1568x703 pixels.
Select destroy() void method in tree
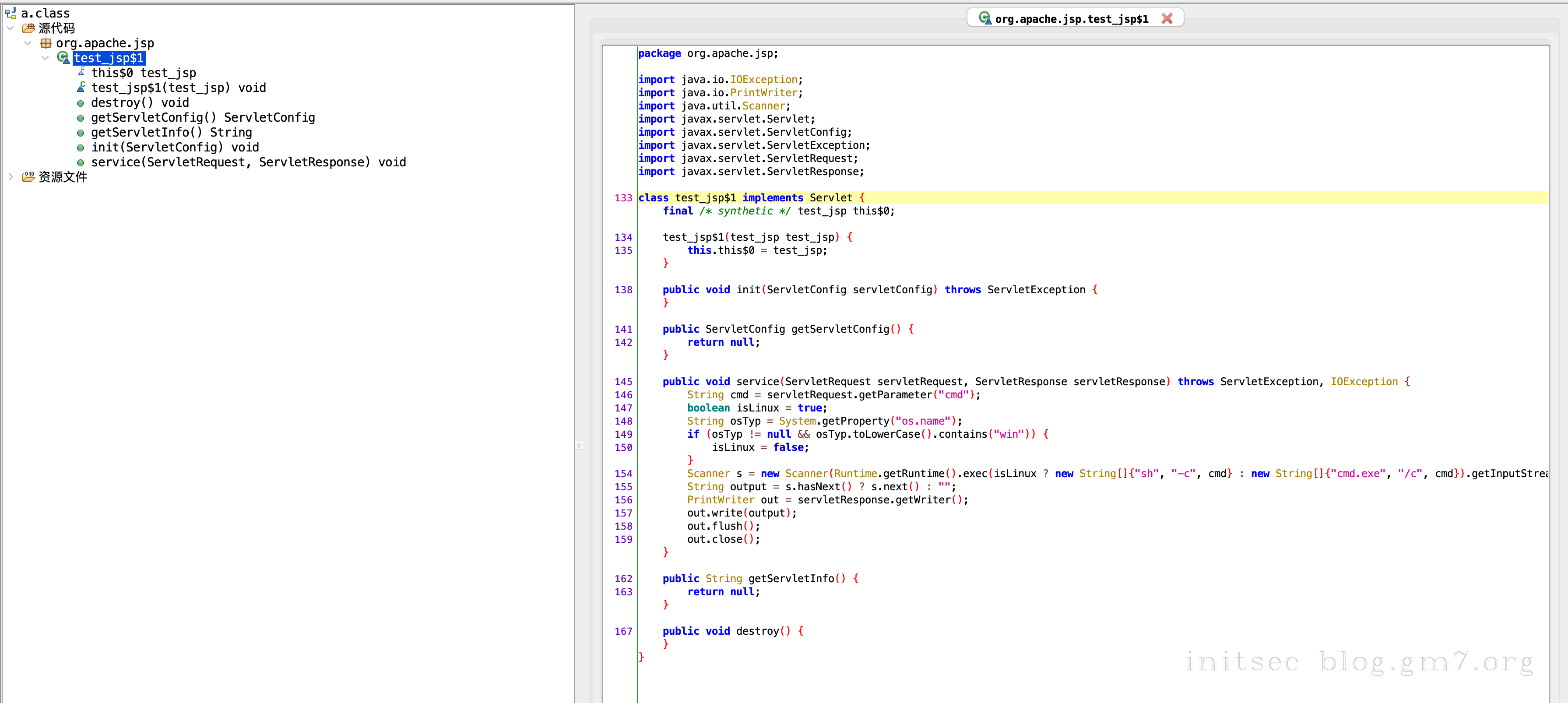140,103
